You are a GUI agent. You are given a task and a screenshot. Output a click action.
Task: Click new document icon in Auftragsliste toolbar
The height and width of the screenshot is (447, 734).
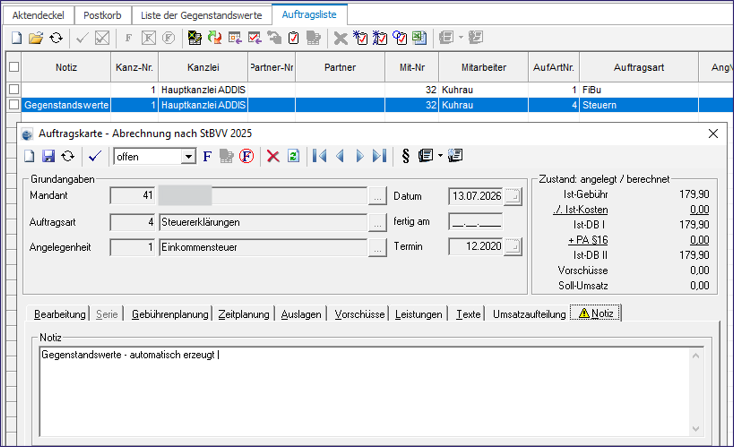(x=16, y=38)
